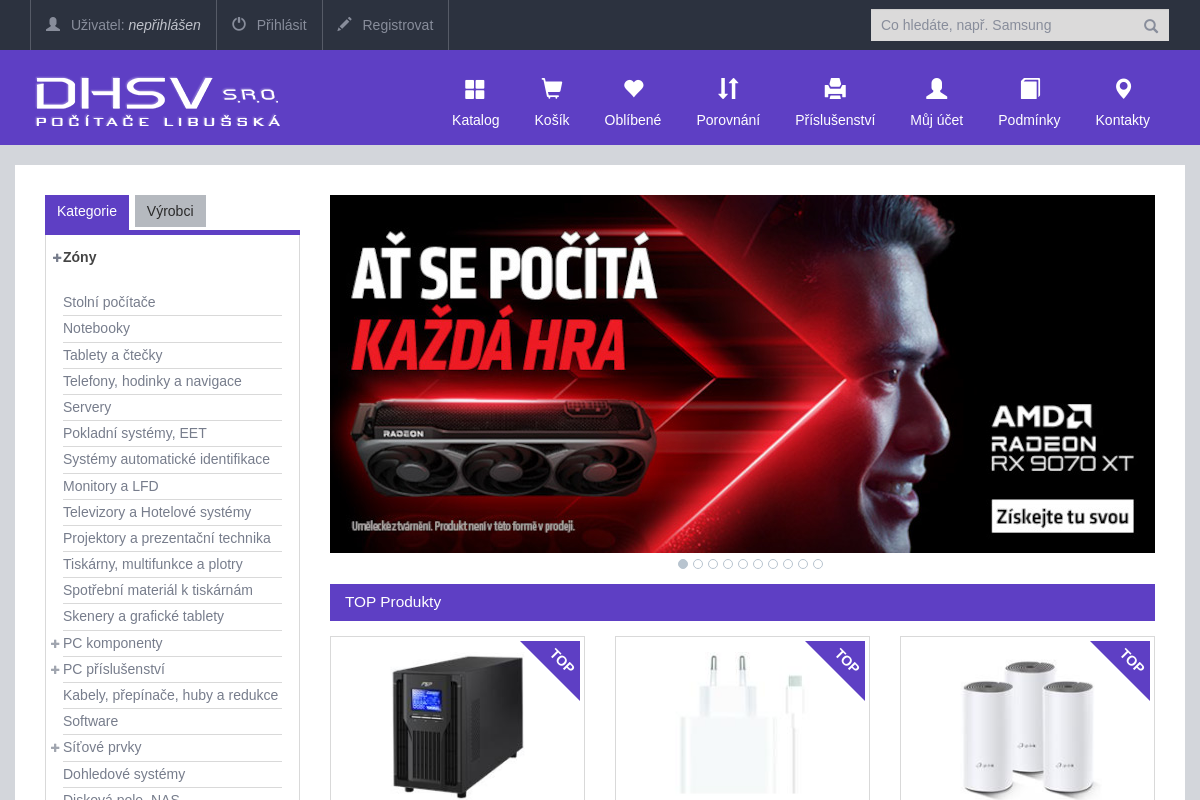Open the TP-Link mesh router product

coord(1027,730)
